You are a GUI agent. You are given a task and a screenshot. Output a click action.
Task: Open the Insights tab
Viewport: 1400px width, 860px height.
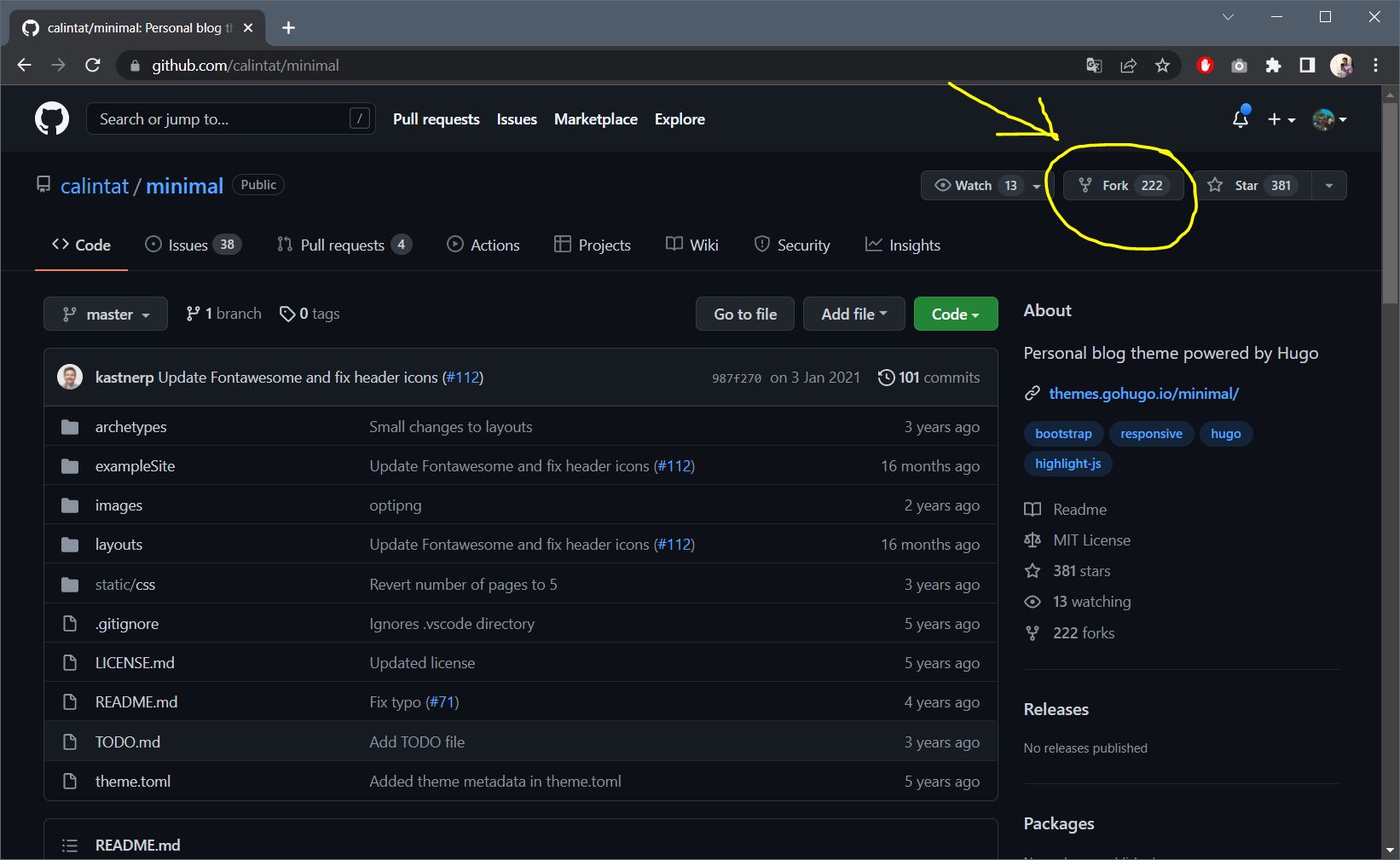(x=903, y=245)
